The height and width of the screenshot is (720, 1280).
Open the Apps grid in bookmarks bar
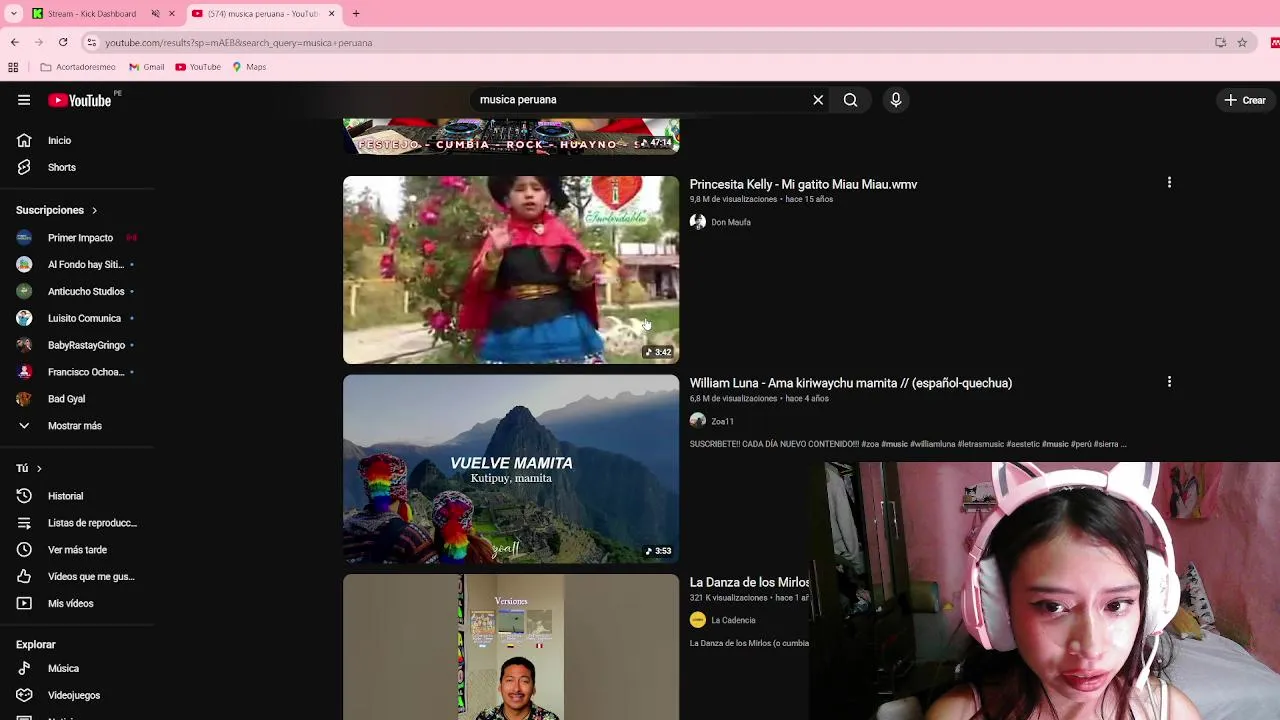[13, 67]
